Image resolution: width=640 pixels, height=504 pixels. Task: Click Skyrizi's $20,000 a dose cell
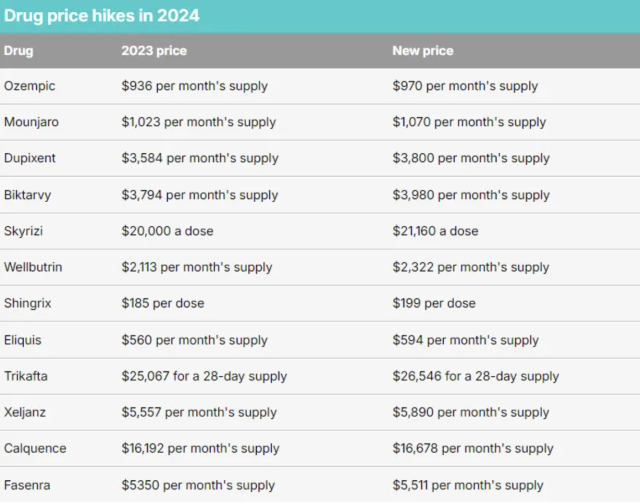(x=167, y=231)
